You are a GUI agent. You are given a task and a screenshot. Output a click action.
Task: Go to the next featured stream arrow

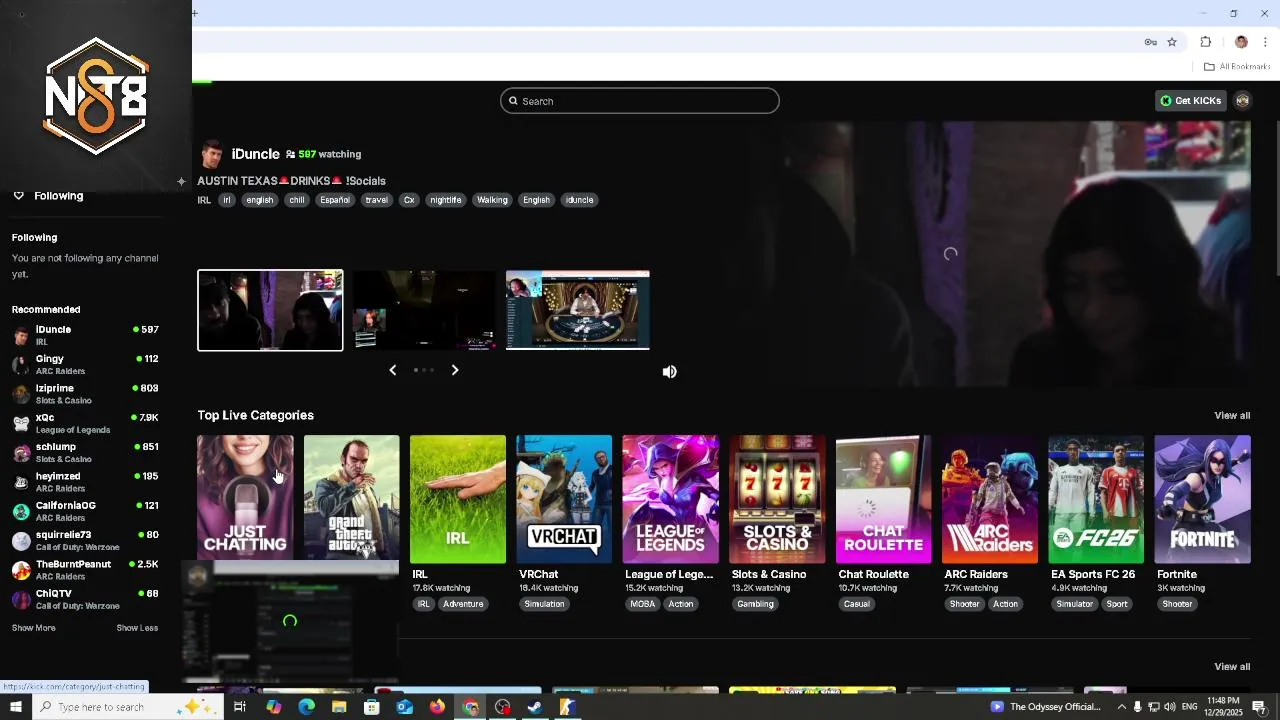[455, 370]
